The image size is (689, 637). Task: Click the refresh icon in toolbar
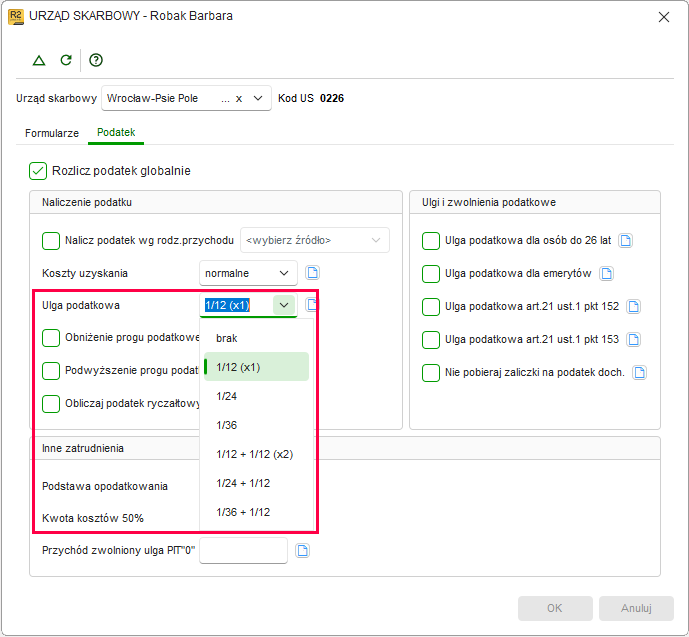pyautogui.click(x=66, y=60)
